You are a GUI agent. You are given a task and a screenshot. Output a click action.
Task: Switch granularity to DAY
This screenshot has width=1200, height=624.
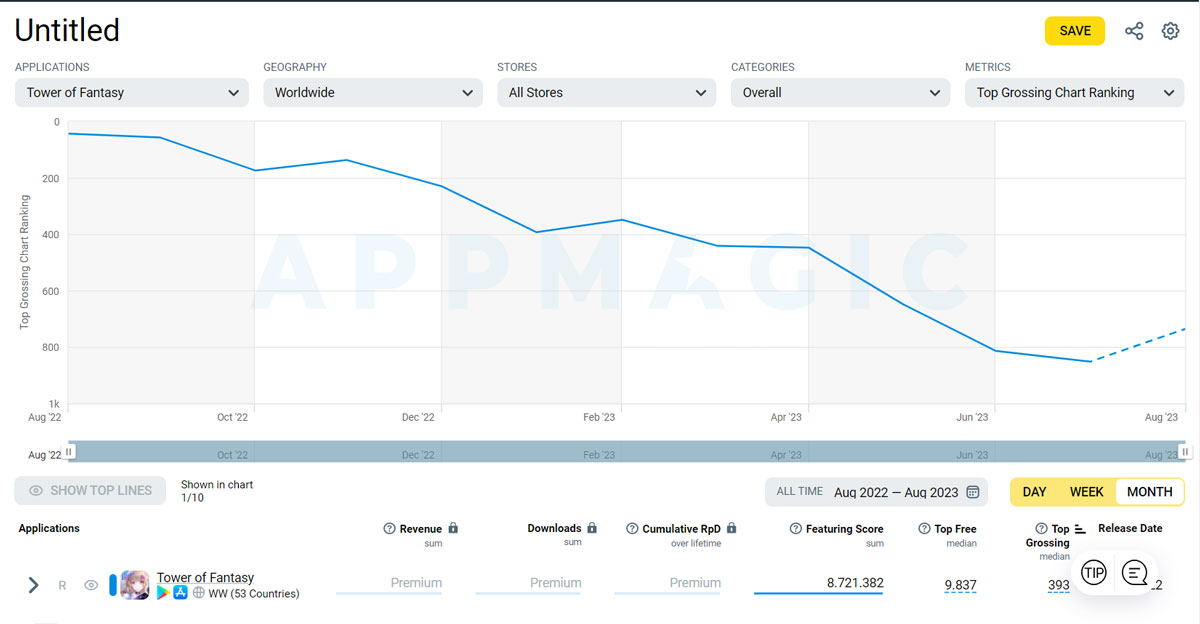point(1034,492)
